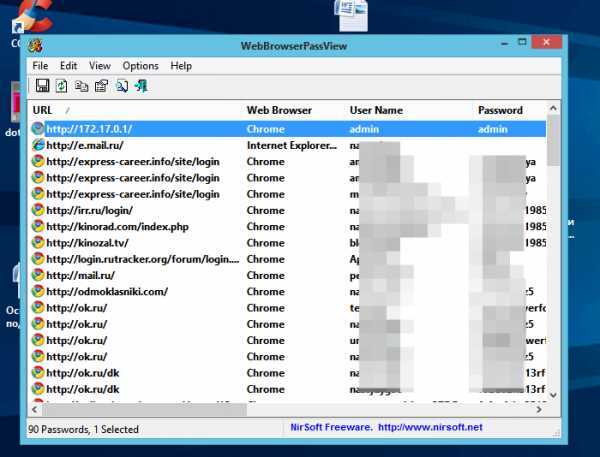Open the File menu
Image resolution: width=600 pixels, height=457 pixels.
(40, 66)
